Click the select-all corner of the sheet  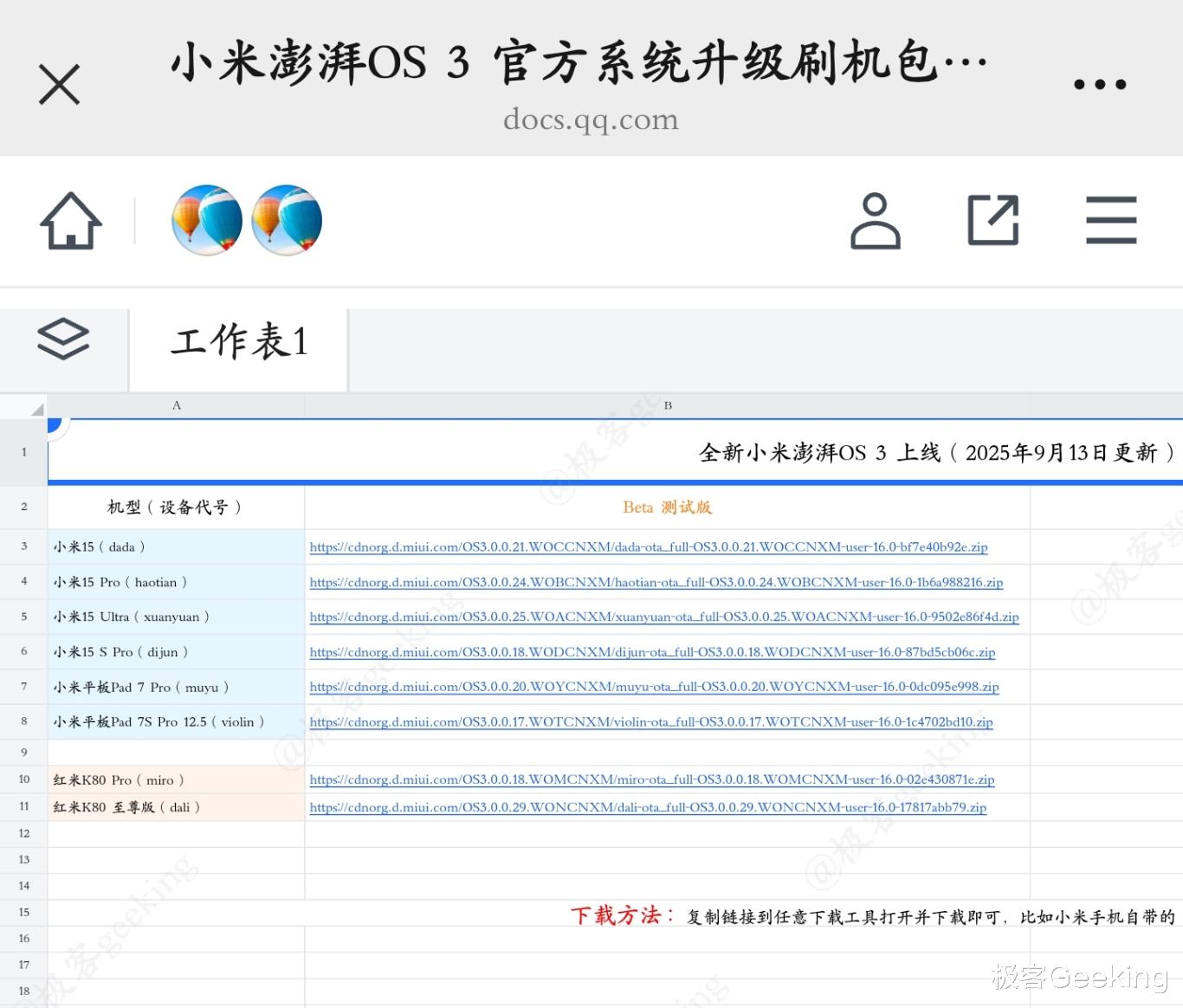tap(23, 405)
